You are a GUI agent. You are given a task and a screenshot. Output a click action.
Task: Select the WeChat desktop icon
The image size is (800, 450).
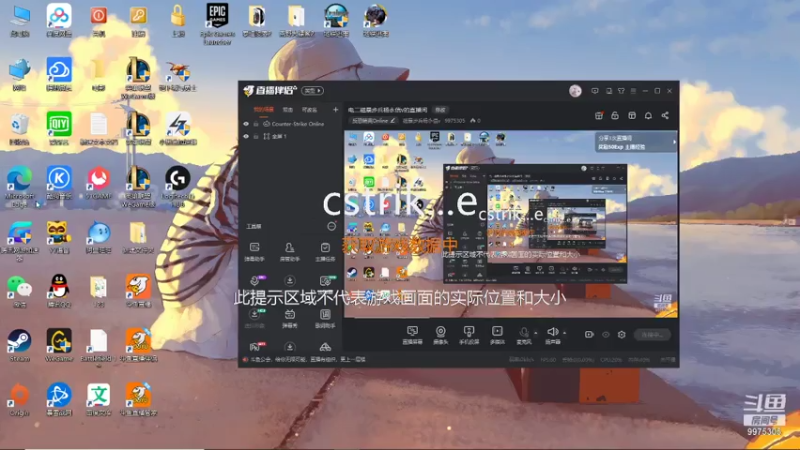(19, 291)
